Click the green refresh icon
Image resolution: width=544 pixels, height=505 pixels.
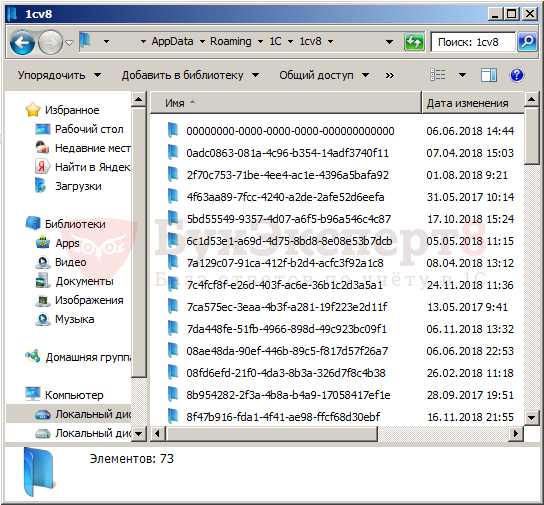[x=414, y=42]
